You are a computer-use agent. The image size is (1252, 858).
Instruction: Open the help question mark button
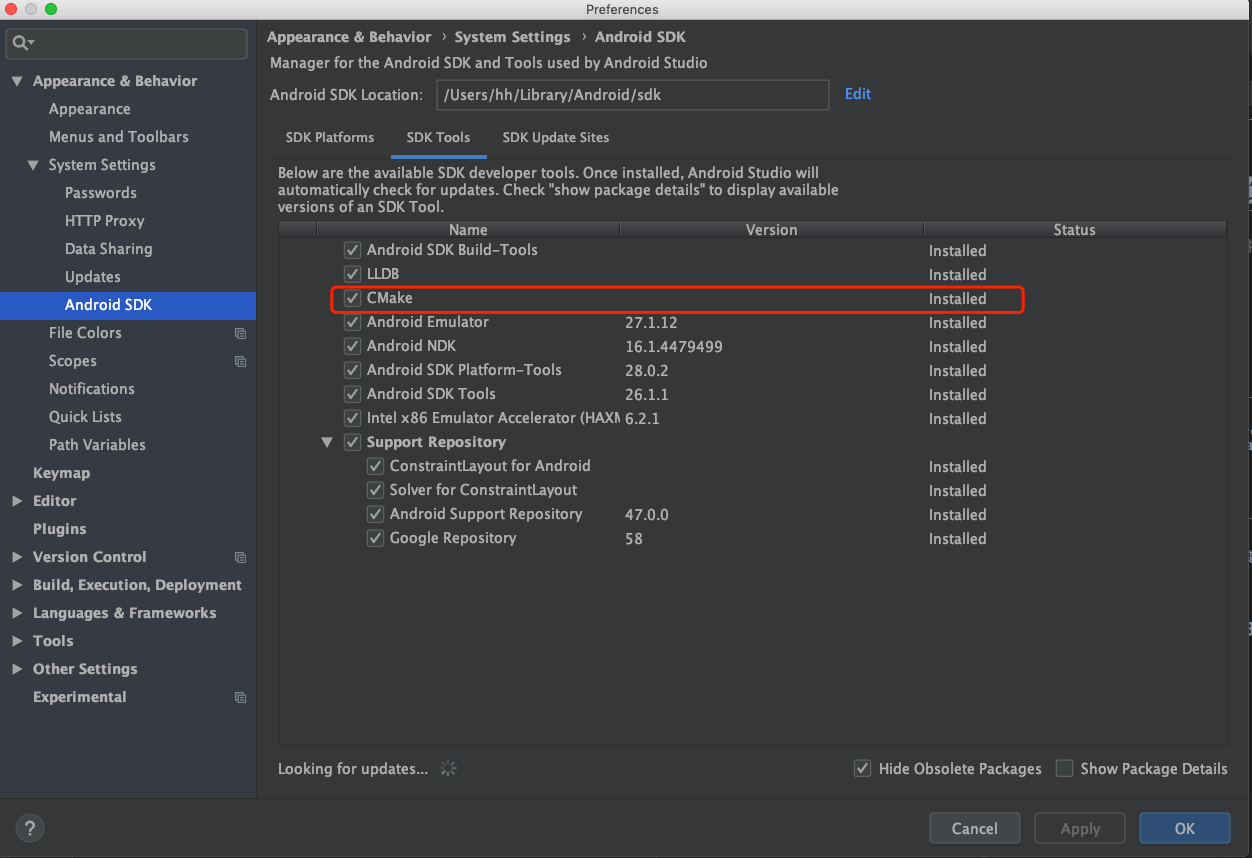click(30, 828)
